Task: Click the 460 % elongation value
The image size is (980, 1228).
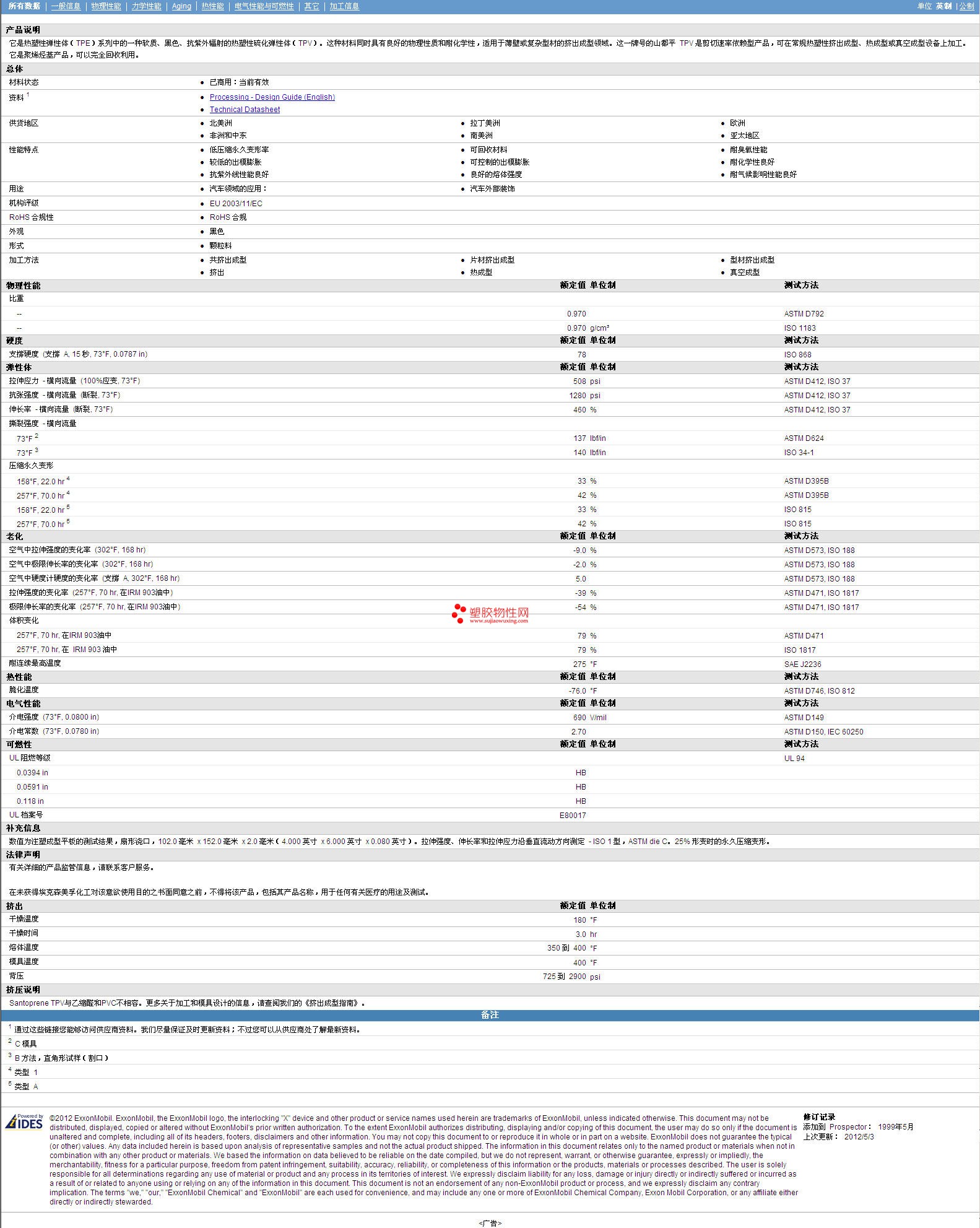Action: point(584,410)
